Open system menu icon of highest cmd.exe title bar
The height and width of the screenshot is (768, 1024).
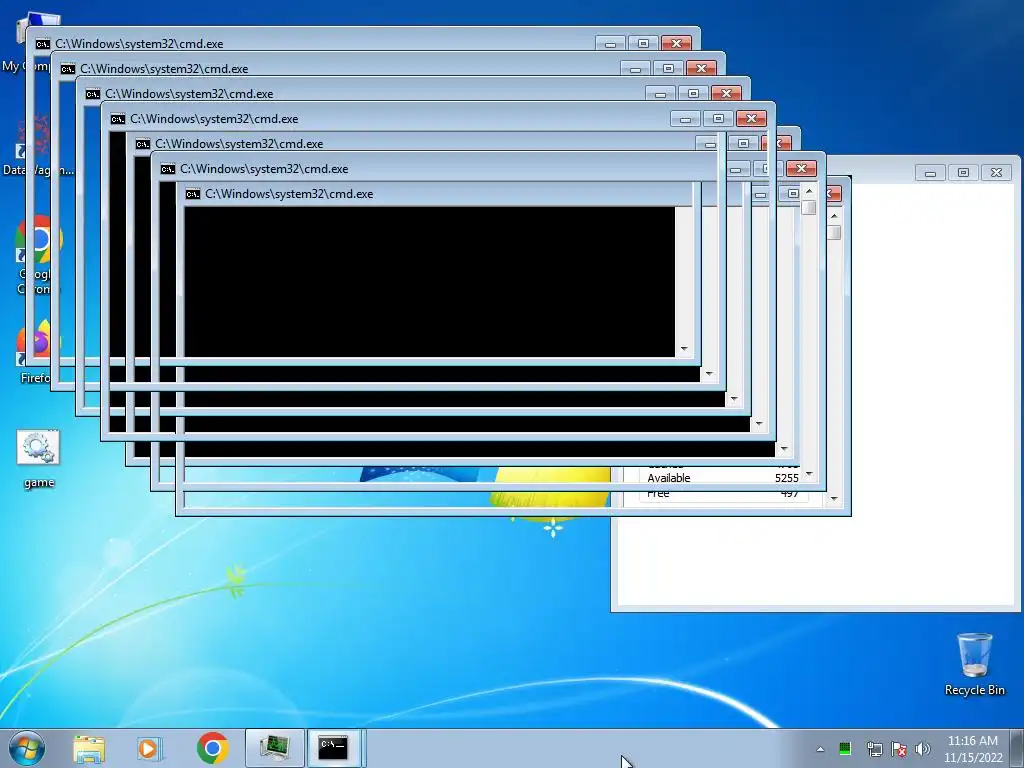42,44
